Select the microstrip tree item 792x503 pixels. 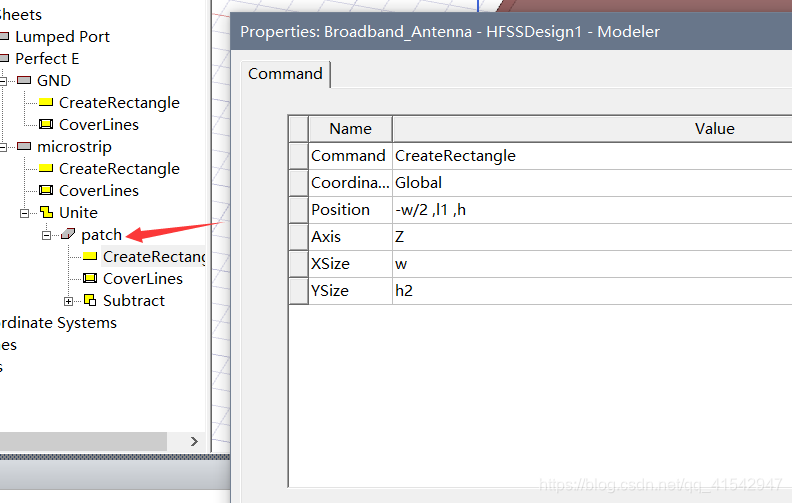(x=74, y=147)
